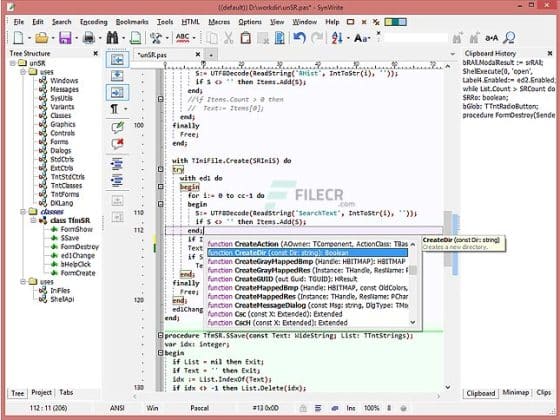Viewport: 560px width, 420px height.
Task: Collapse the classes folder in tree
Action: [x=23, y=212]
